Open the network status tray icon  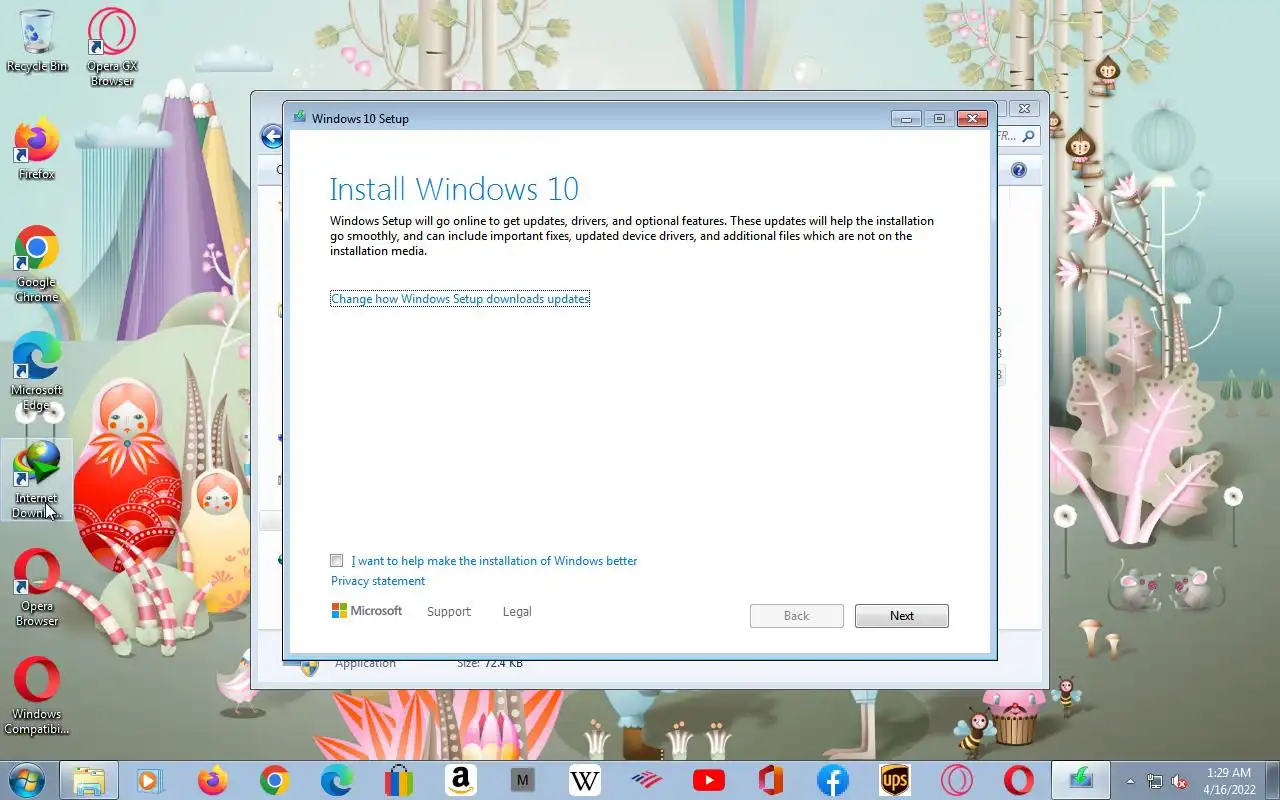click(x=1155, y=781)
